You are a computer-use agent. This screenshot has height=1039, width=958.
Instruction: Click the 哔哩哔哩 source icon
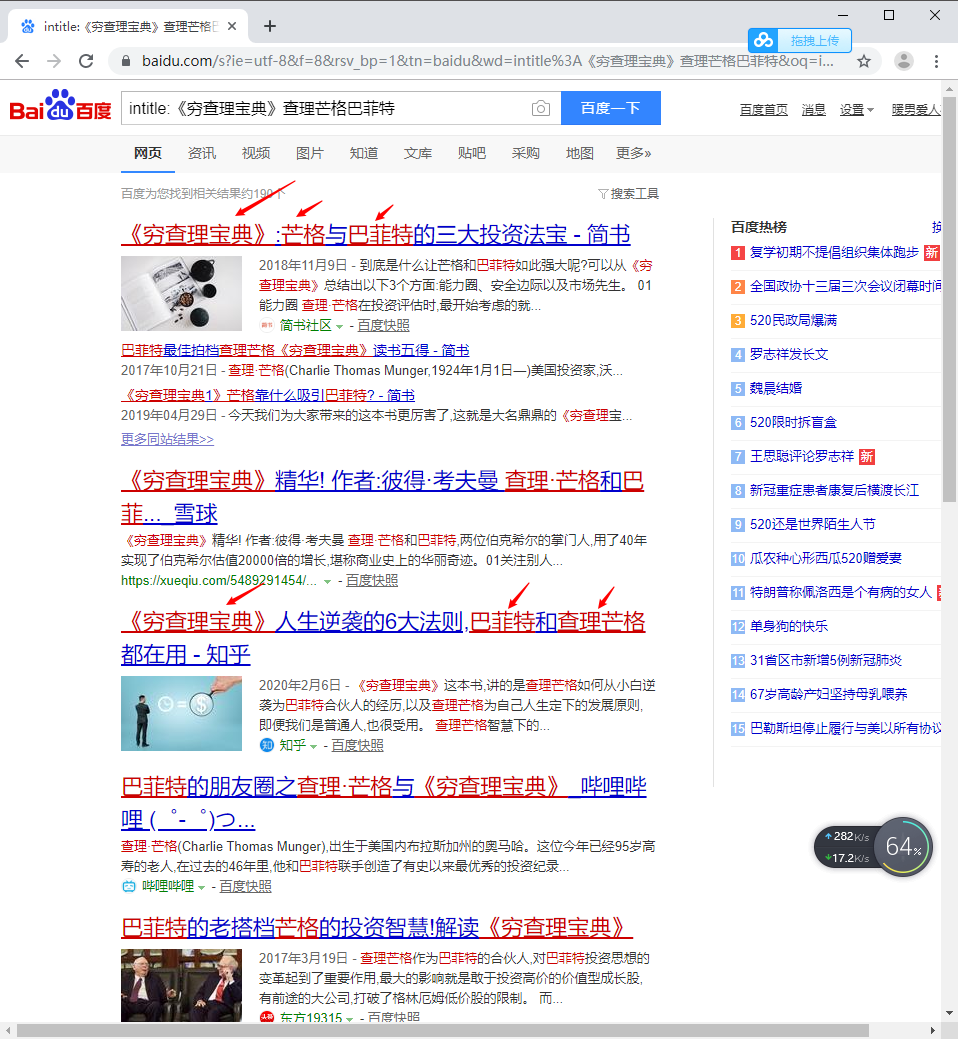(129, 886)
